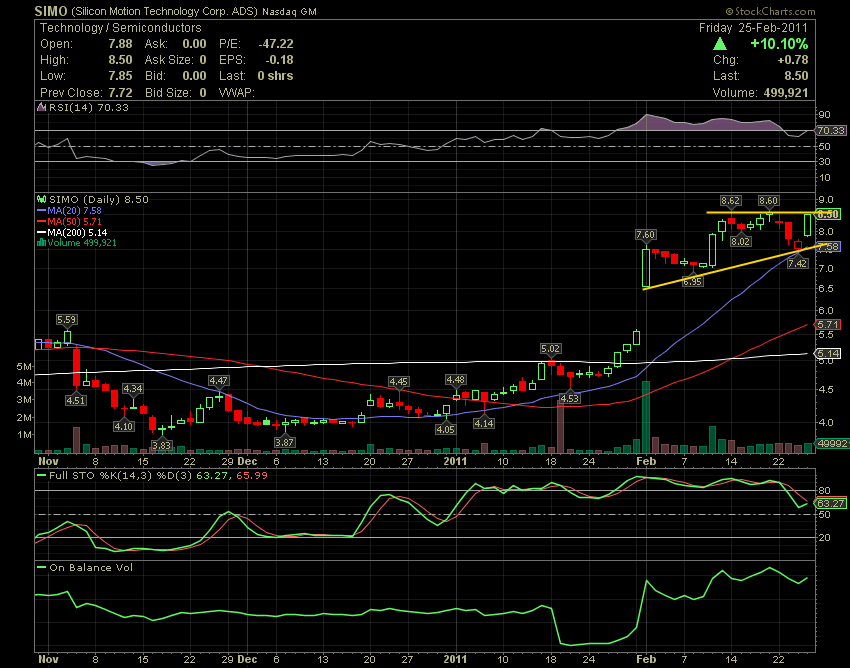Click the green Full STO legend dash

click(41, 476)
